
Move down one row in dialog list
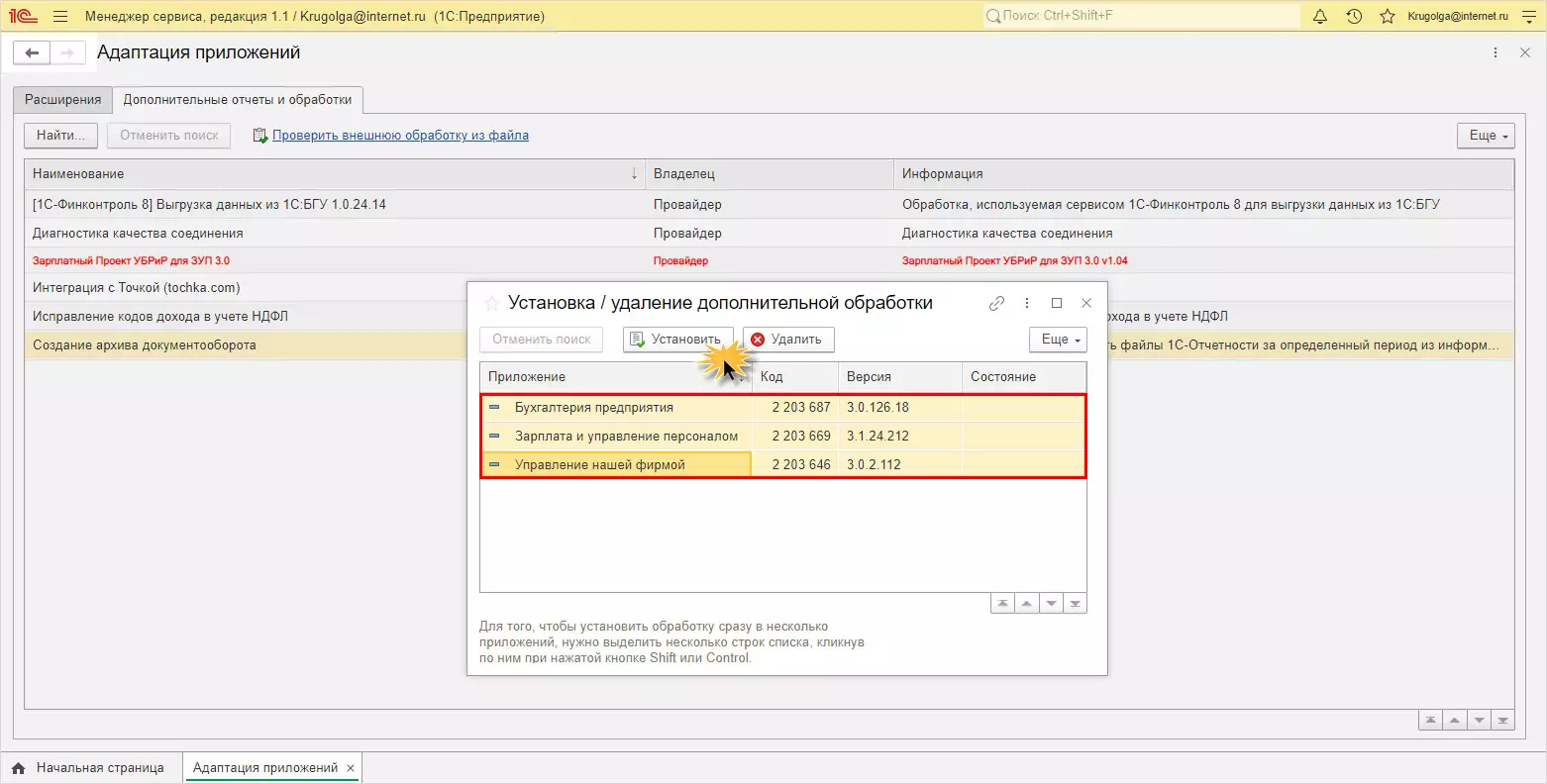pyautogui.click(x=1051, y=604)
